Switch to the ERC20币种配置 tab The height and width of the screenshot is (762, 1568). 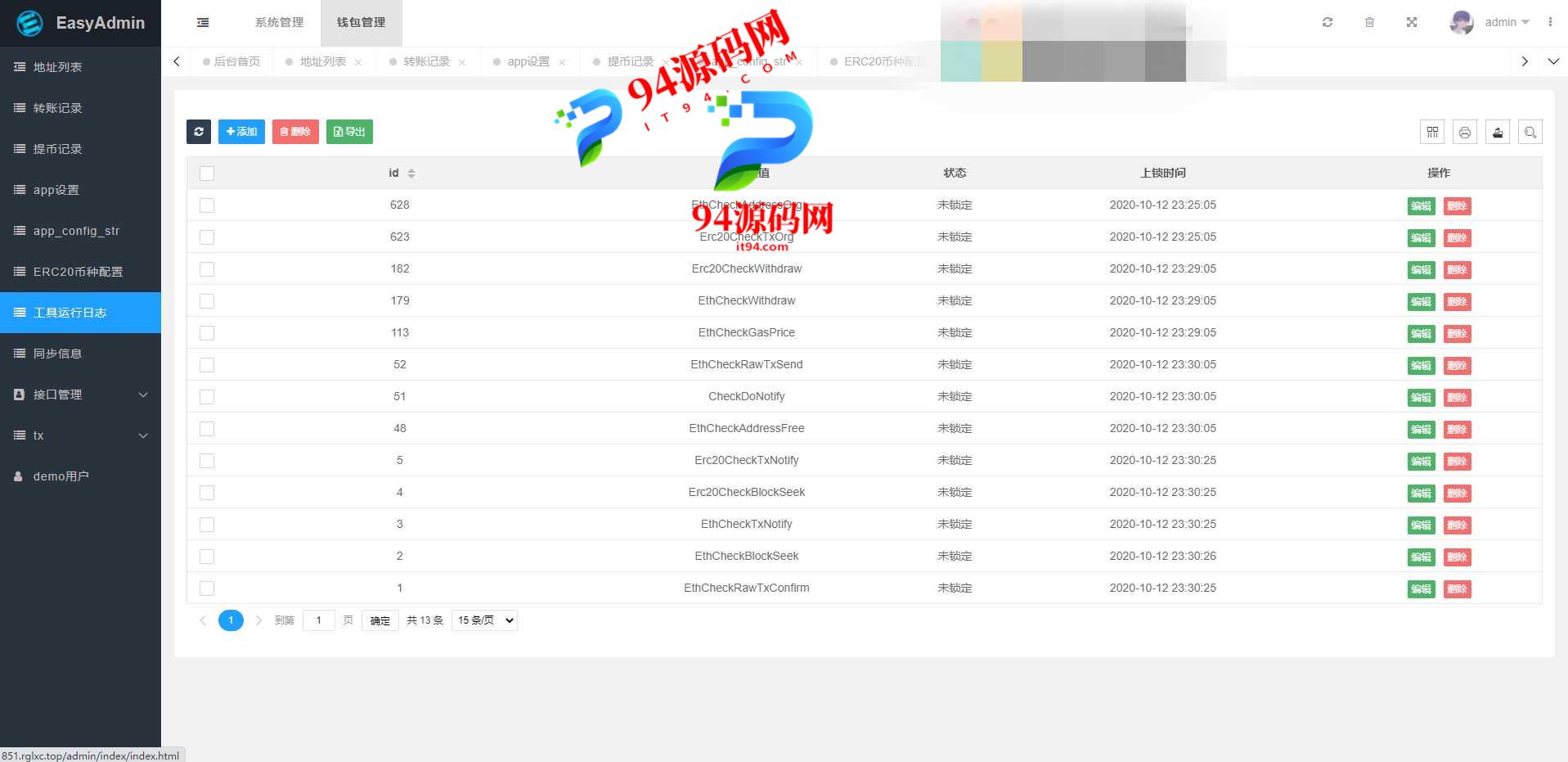pos(883,61)
